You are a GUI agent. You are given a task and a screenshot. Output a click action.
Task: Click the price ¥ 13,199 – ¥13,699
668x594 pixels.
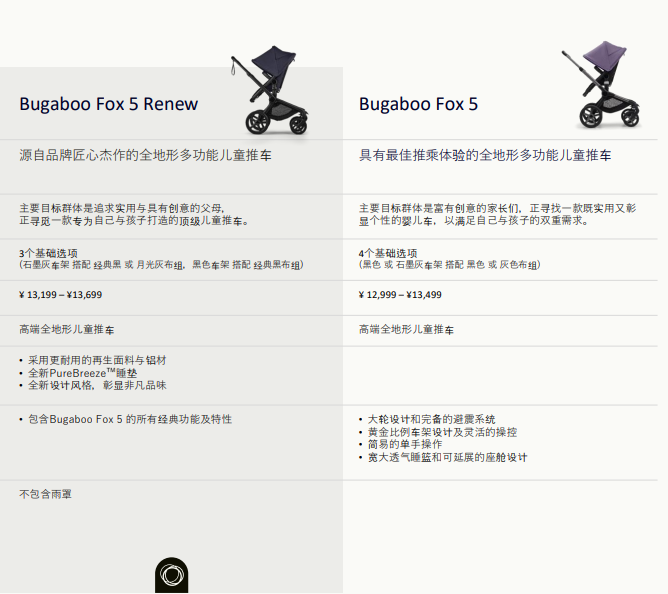point(60,295)
